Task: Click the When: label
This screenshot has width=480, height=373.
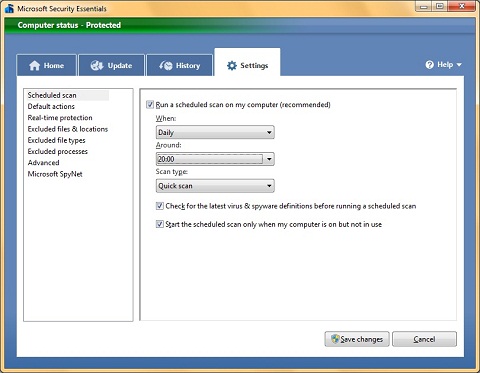Action: [166, 118]
